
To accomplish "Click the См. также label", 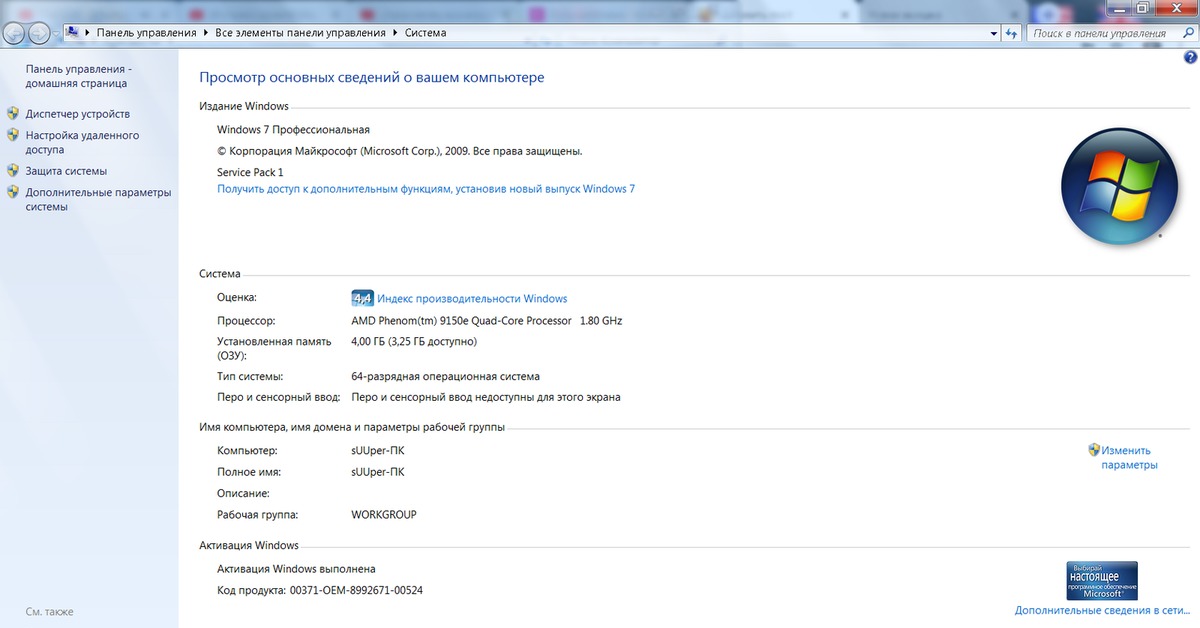I will pos(50,611).
